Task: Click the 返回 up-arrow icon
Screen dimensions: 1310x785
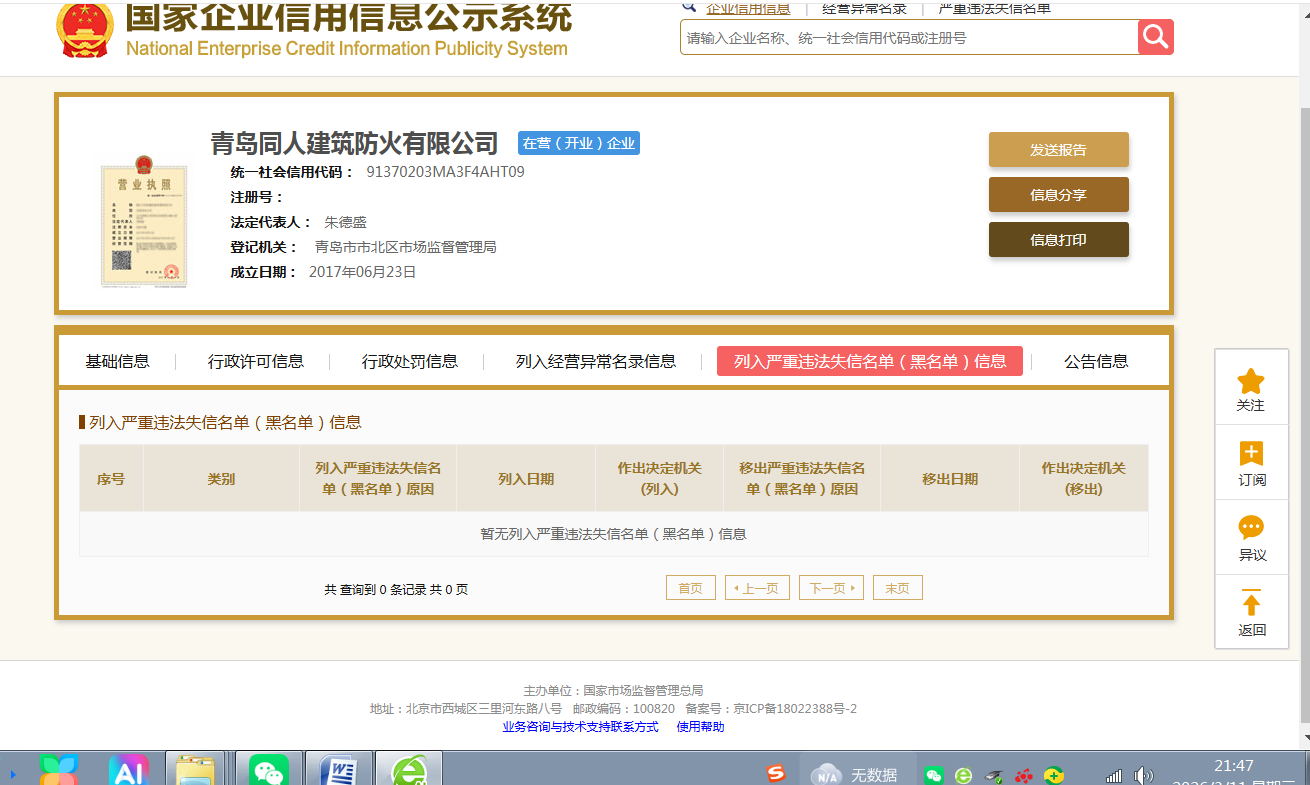Action: [x=1251, y=603]
